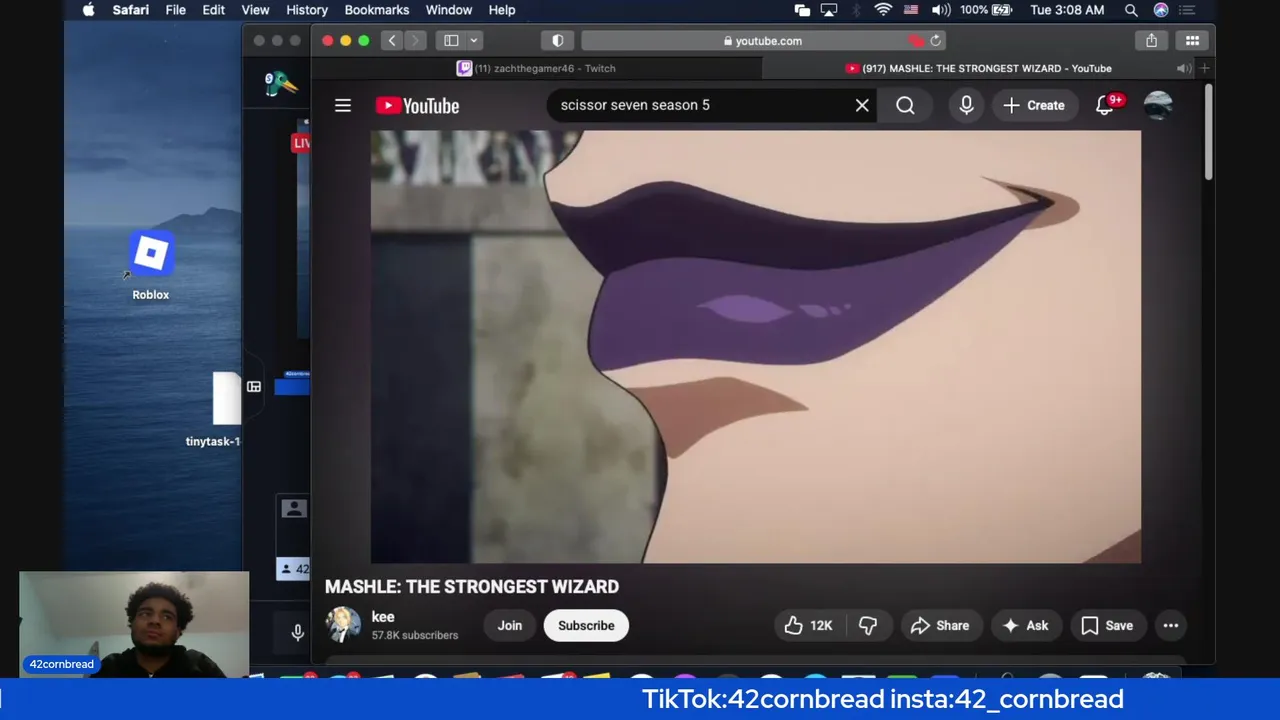
Task: Open the kee channel name link
Action: [x=383, y=617]
